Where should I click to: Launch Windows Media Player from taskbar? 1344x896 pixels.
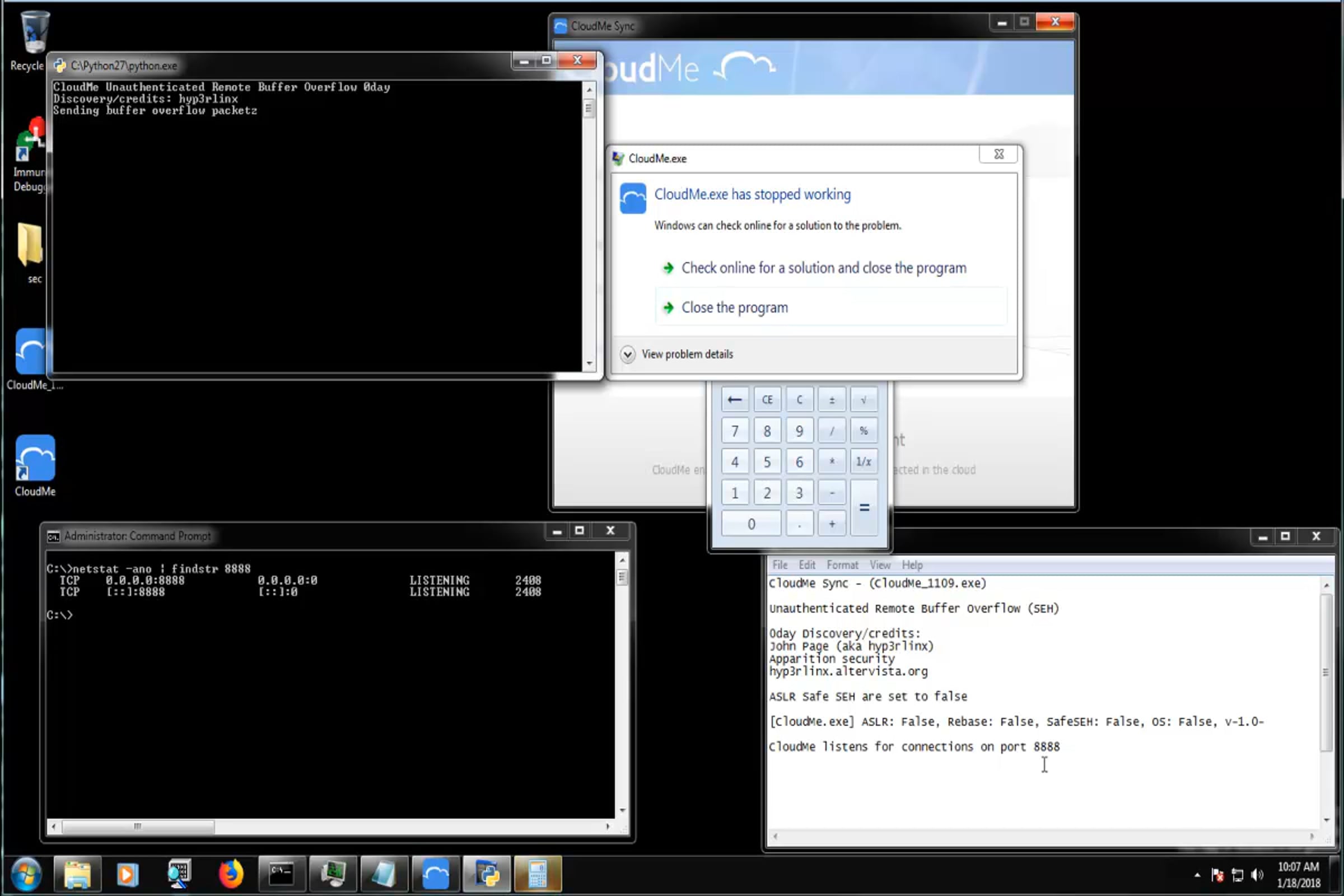coord(128,874)
